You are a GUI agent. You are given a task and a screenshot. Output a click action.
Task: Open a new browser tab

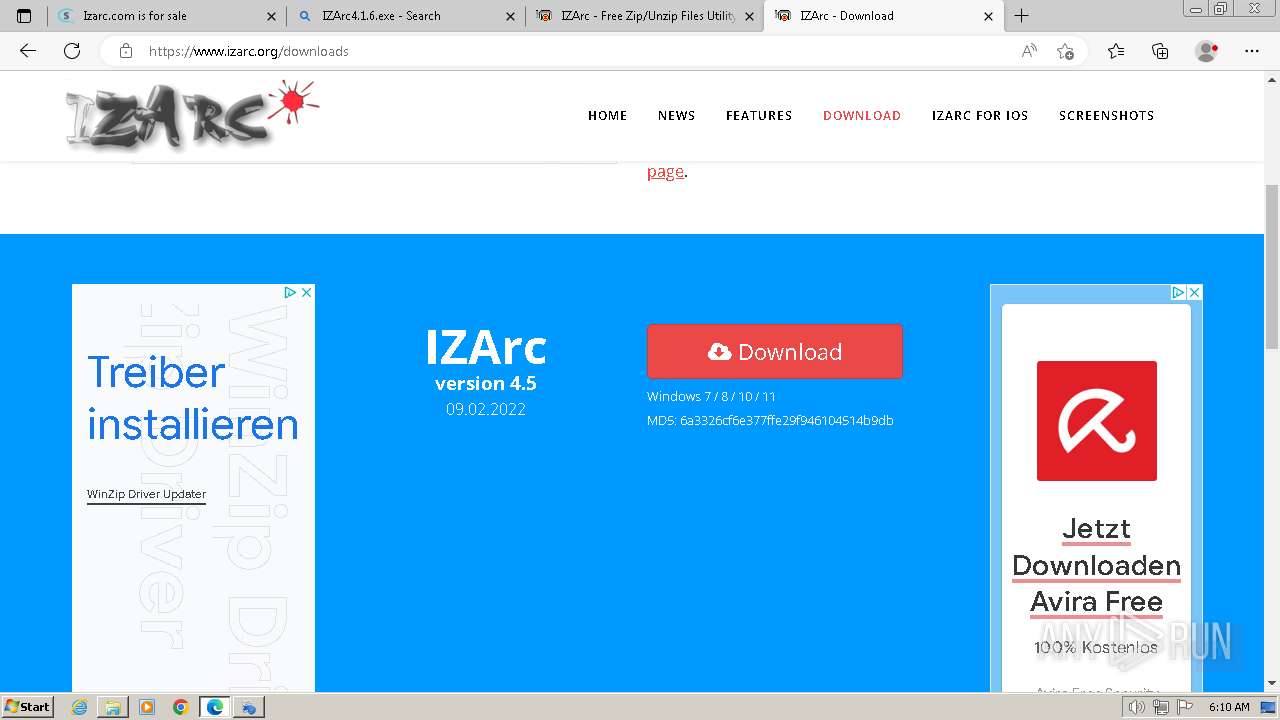1021,16
